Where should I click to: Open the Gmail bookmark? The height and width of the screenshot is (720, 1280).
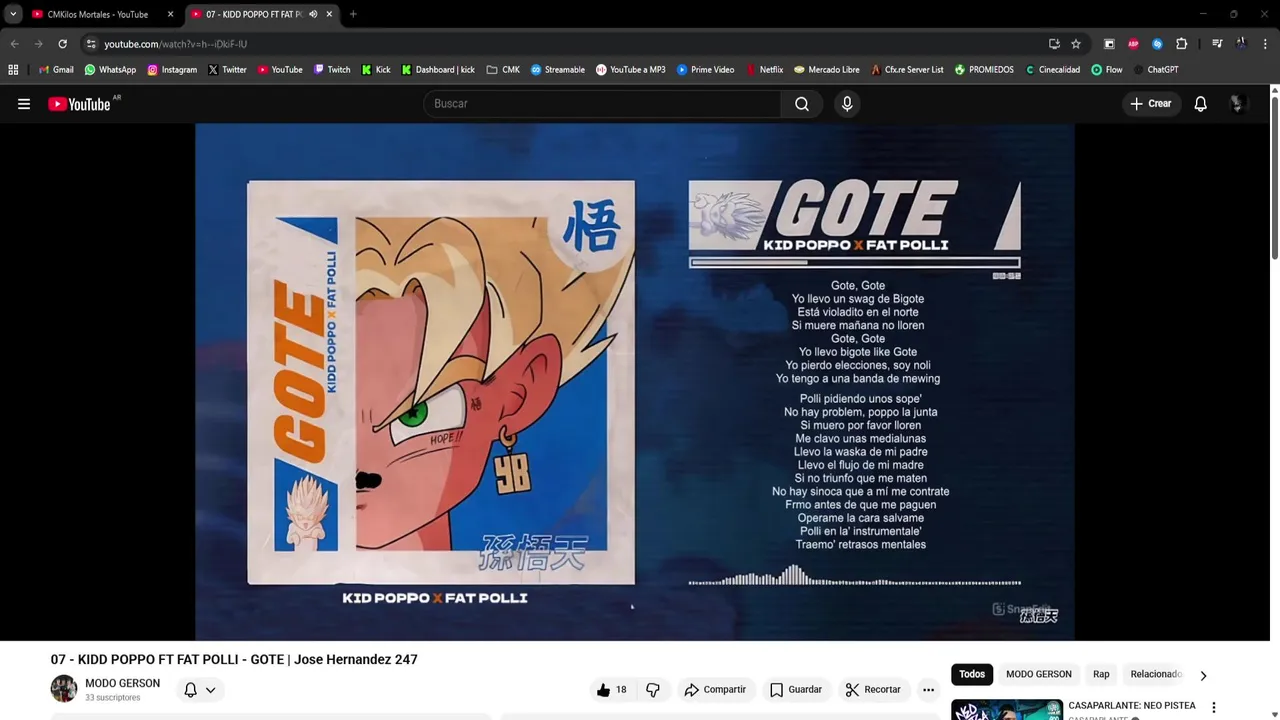point(56,70)
